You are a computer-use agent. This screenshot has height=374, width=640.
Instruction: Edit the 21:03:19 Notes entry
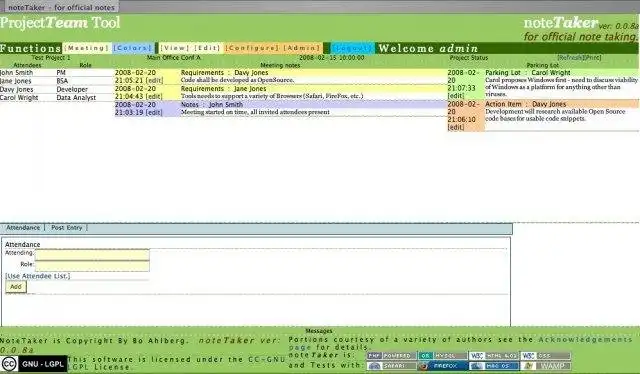point(154,112)
